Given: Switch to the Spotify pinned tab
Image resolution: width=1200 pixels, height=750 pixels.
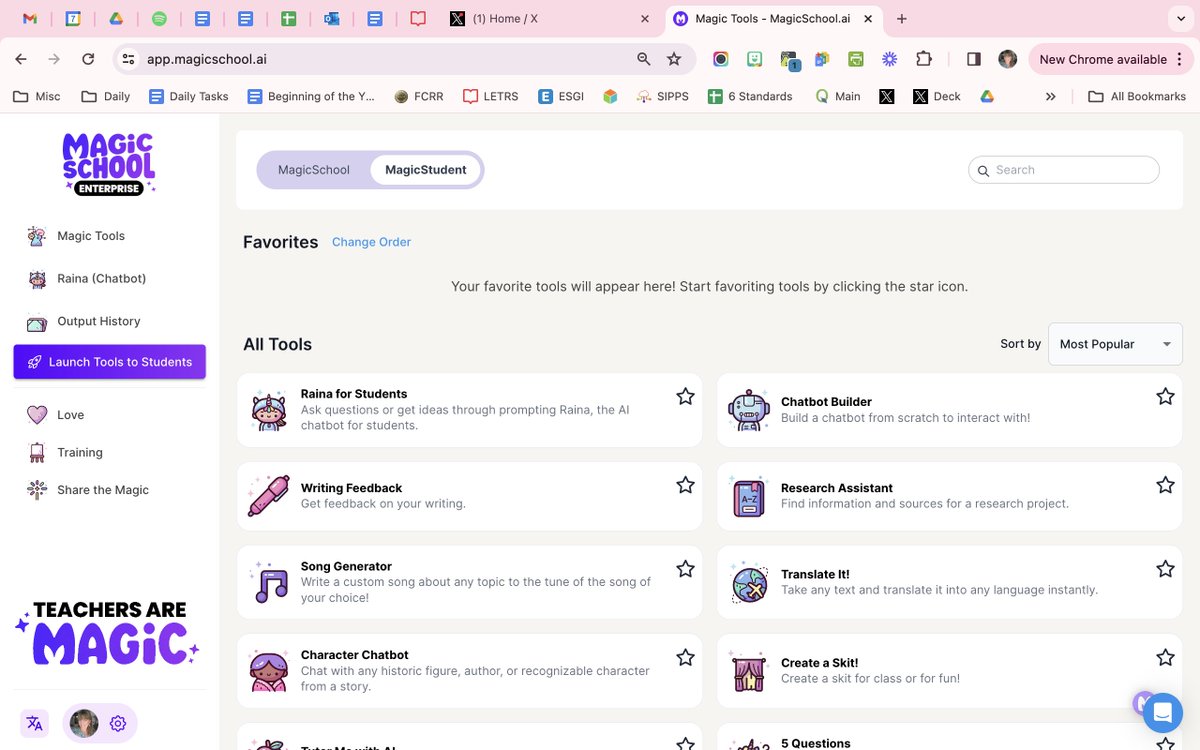Looking at the screenshot, I should (x=159, y=19).
